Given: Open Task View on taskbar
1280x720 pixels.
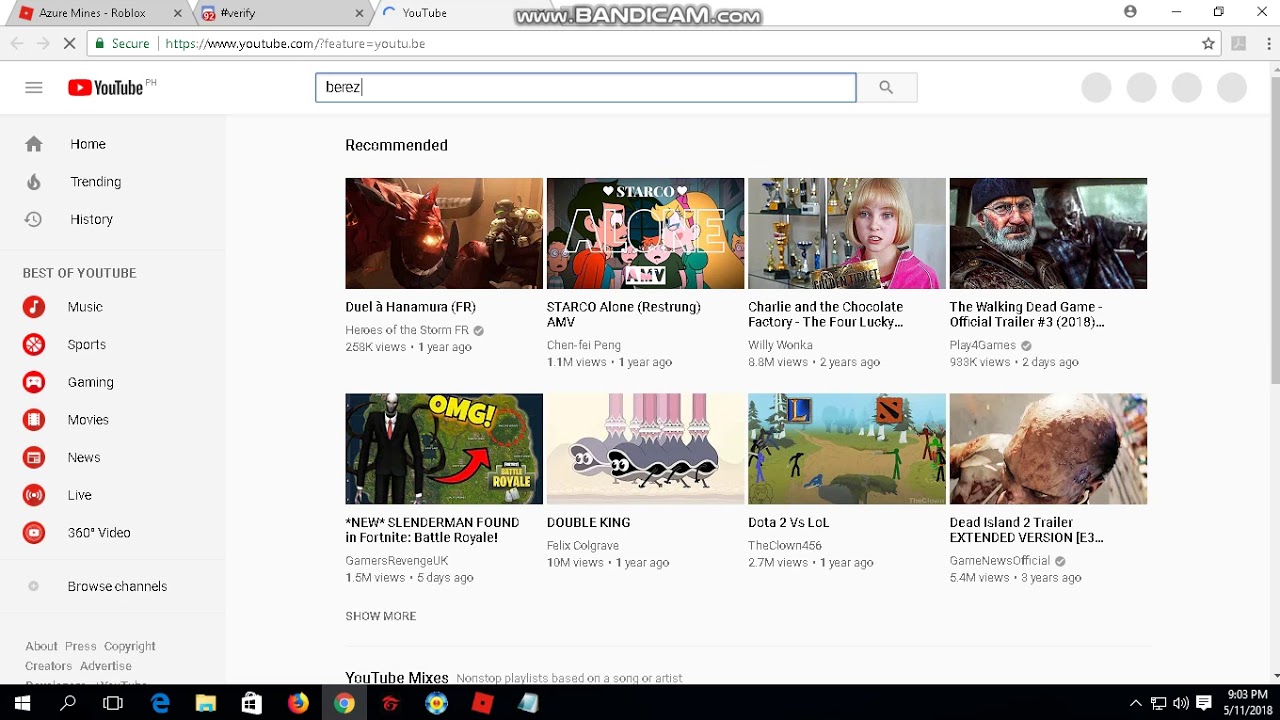Looking at the screenshot, I should (113, 703).
